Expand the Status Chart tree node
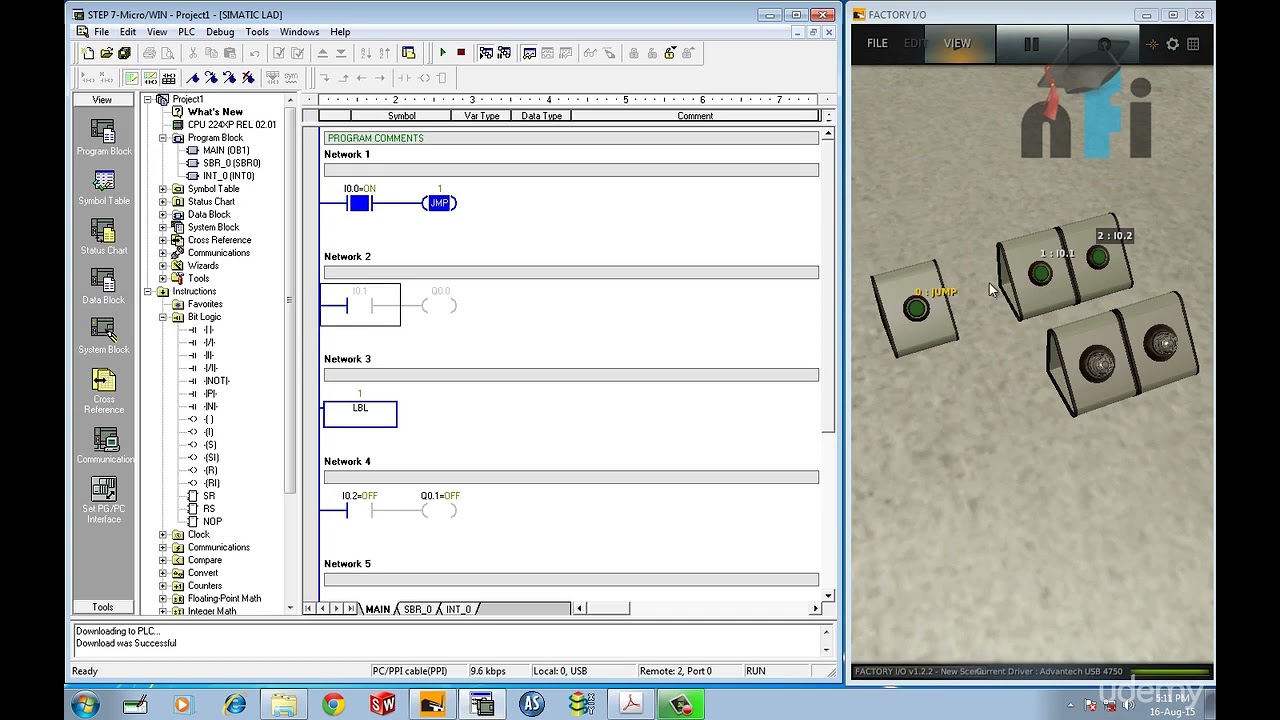The height and width of the screenshot is (720, 1280). 163,202
